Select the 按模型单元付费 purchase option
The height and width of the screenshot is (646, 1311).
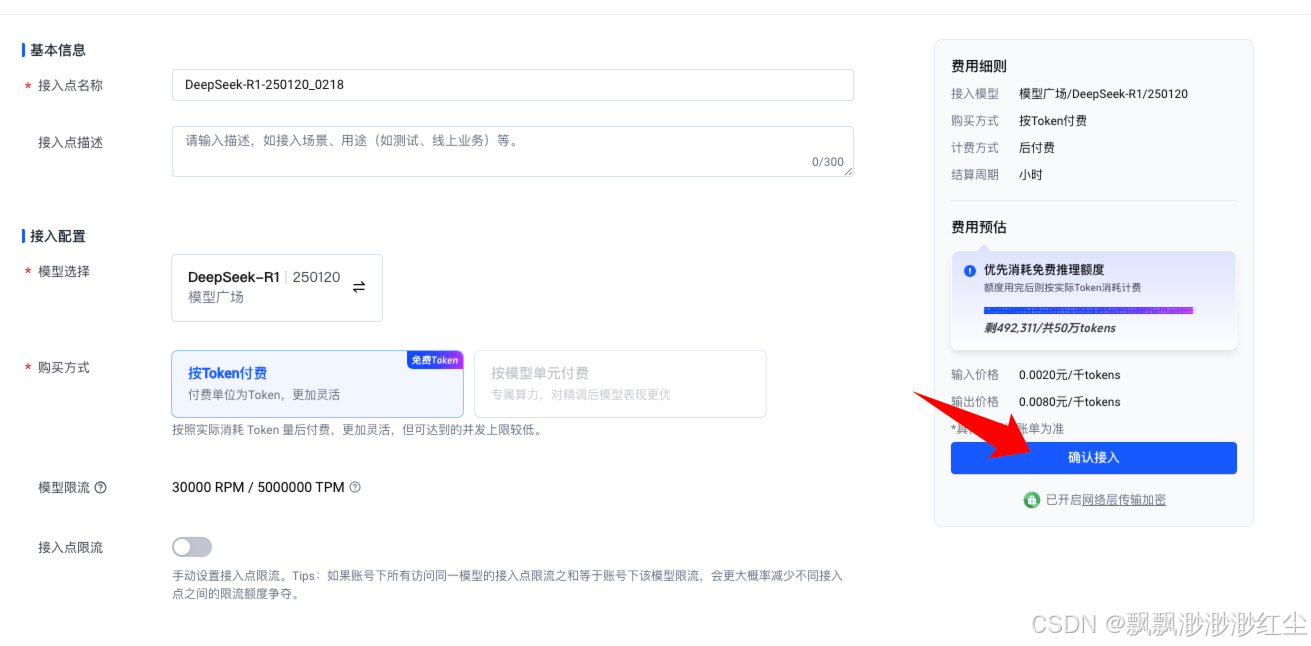point(620,384)
